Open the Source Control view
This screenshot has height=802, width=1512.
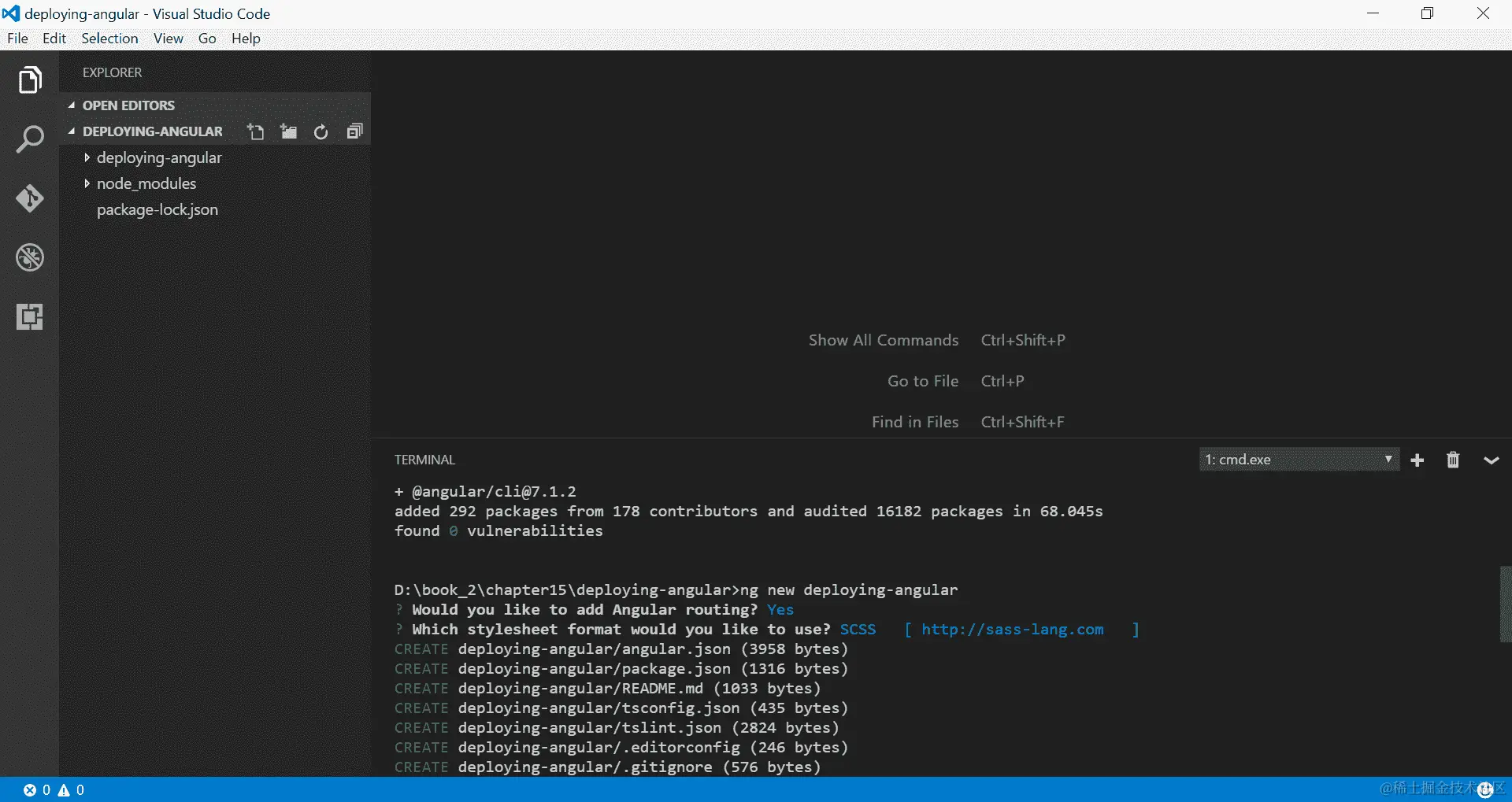click(29, 198)
